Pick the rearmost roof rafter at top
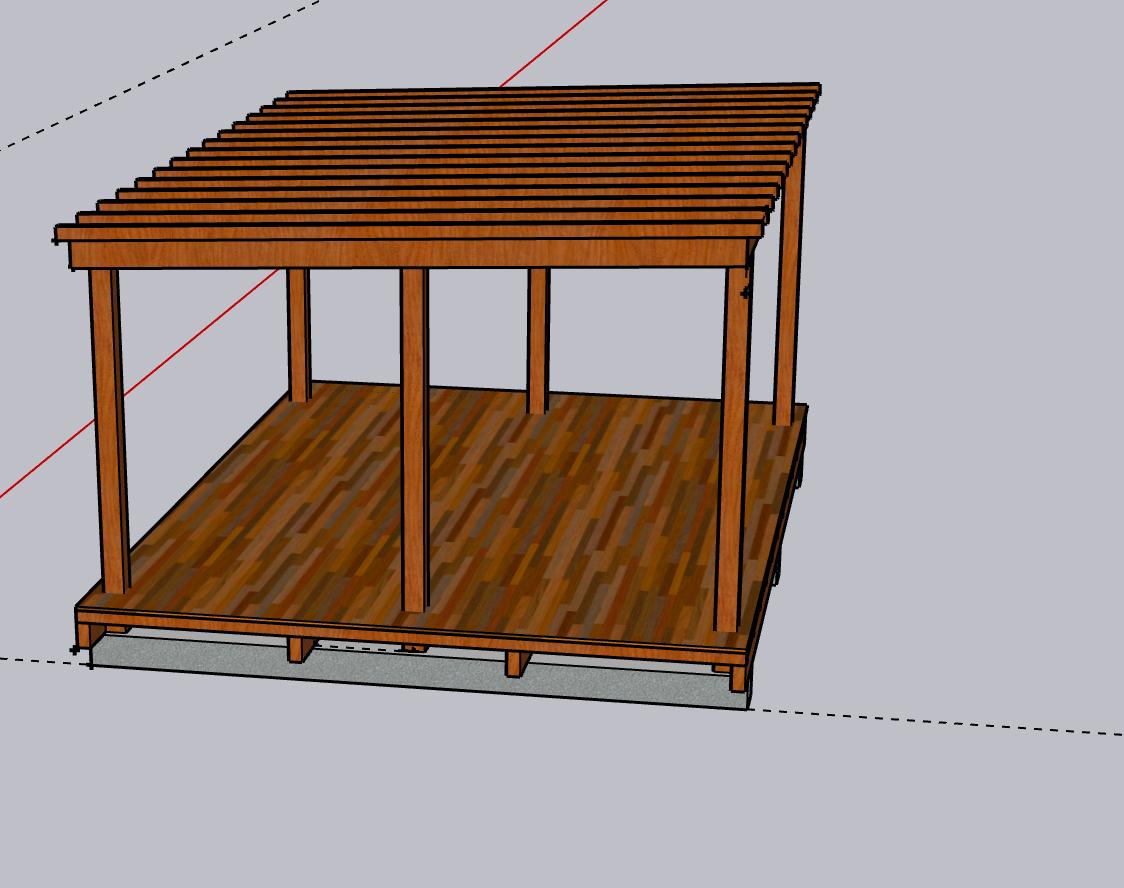 pyautogui.click(x=550, y=91)
